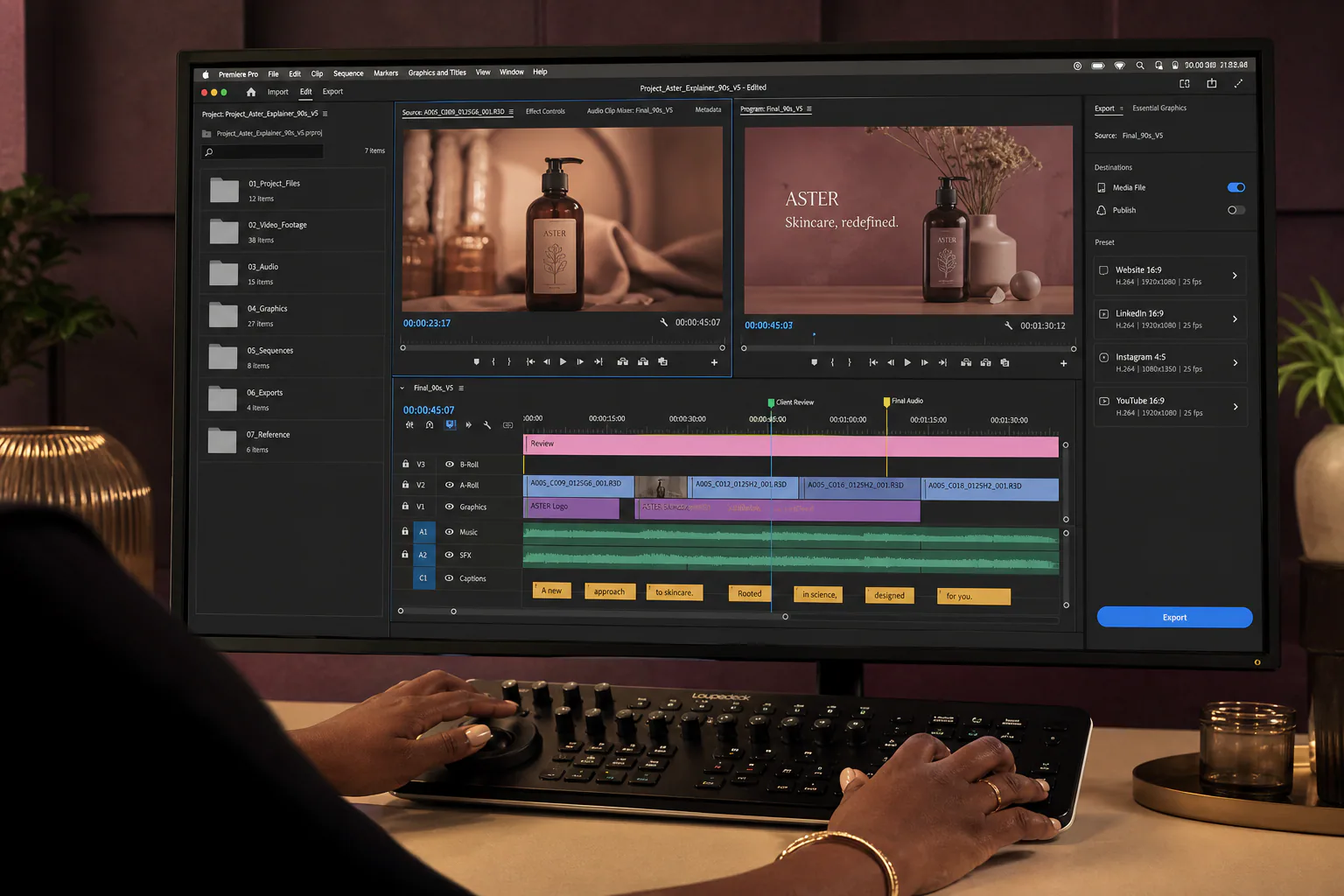Switch to Essential Graphics tab
This screenshot has height=896, width=1344.
pyautogui.click(x=1159, y=108)
